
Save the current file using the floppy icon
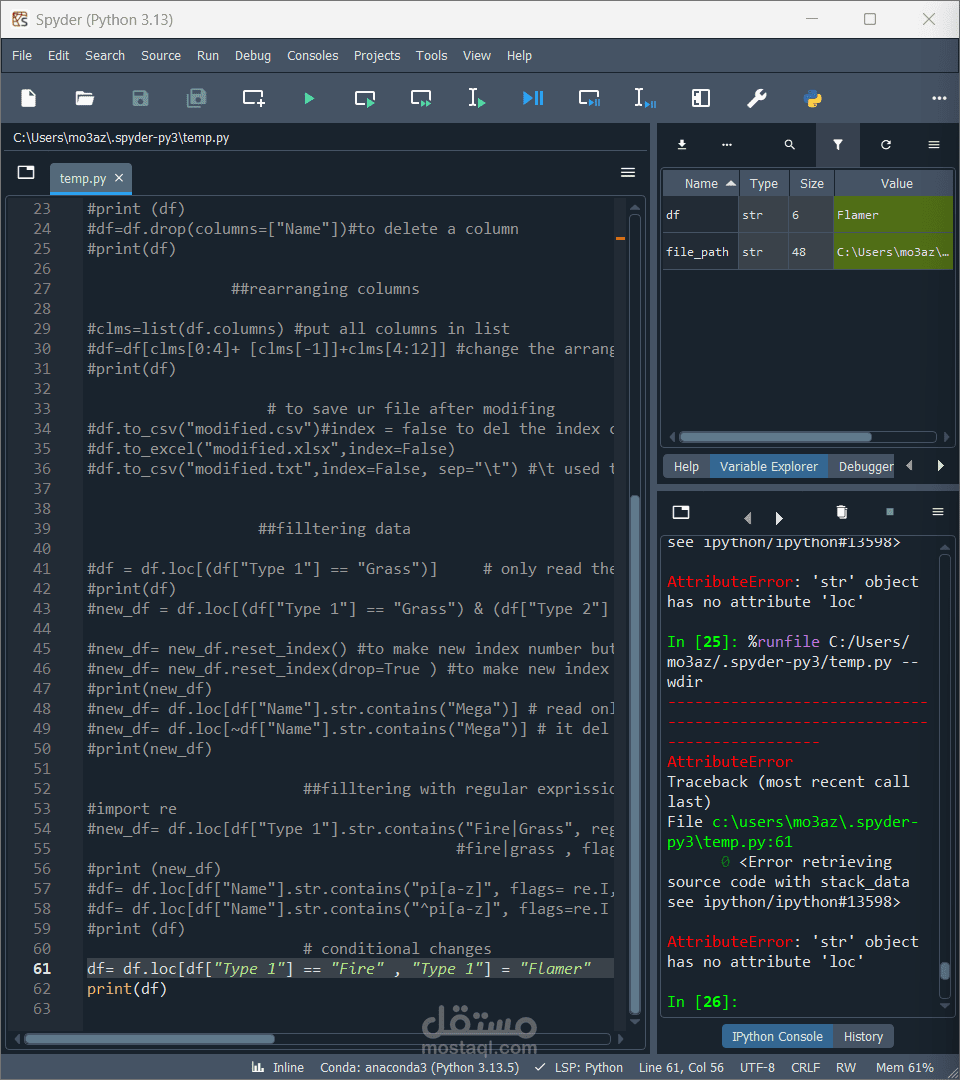(140, 98)
